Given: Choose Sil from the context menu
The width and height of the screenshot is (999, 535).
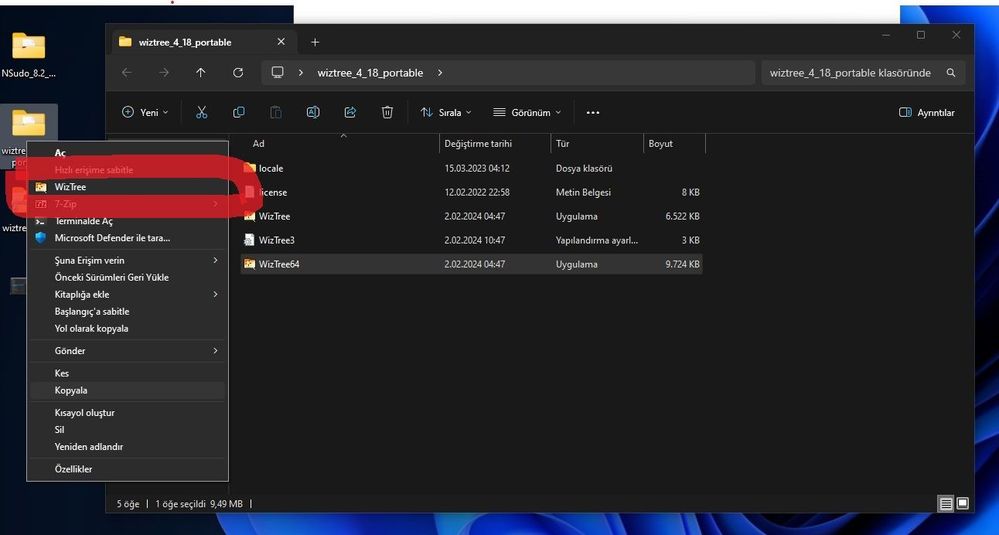Looking at the screenshot, I should tap(127, 430).
